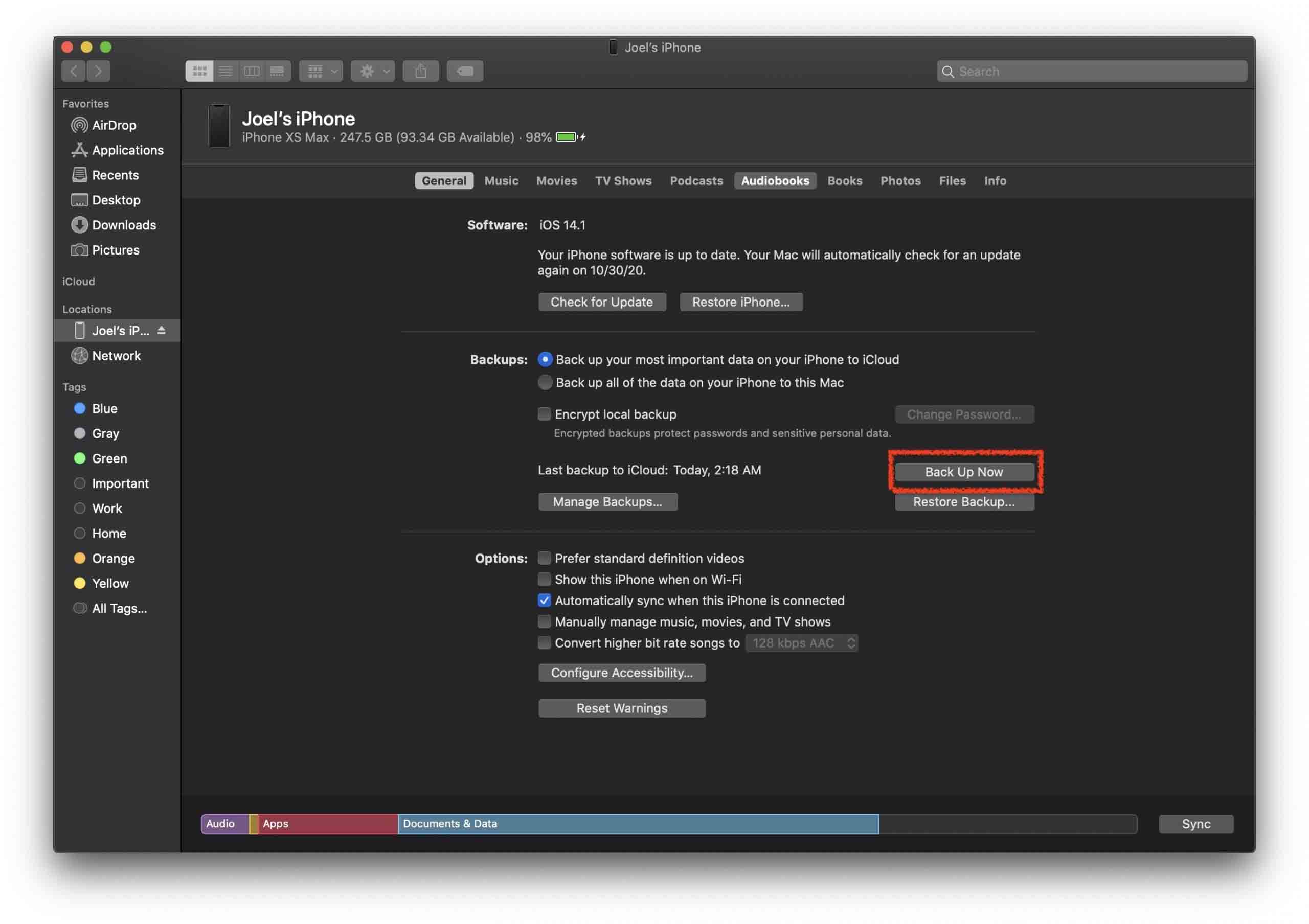Switch to the General tab

pyautogui.click(x=444, y=181)
